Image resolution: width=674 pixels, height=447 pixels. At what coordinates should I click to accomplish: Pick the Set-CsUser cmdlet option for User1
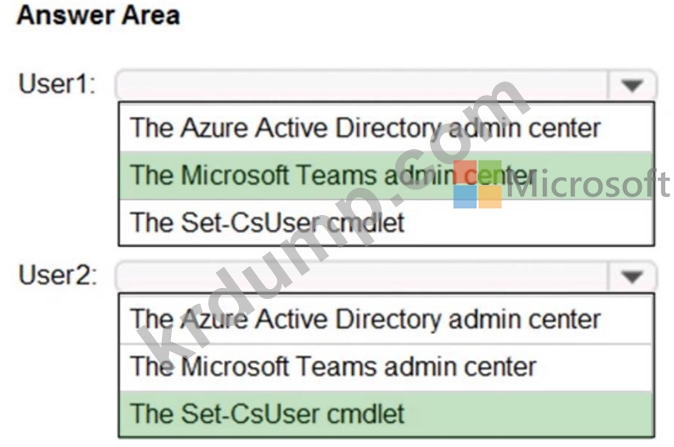pos(268,221)
